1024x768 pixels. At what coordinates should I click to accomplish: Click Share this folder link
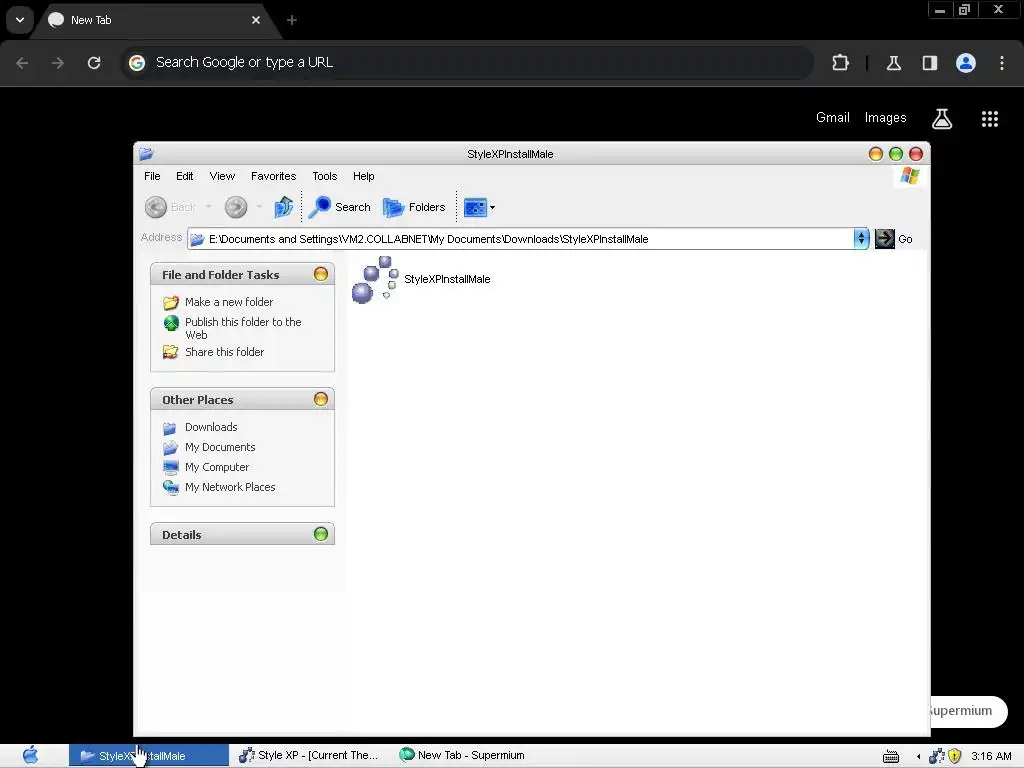pyautogui.click(x=225, y=352)
